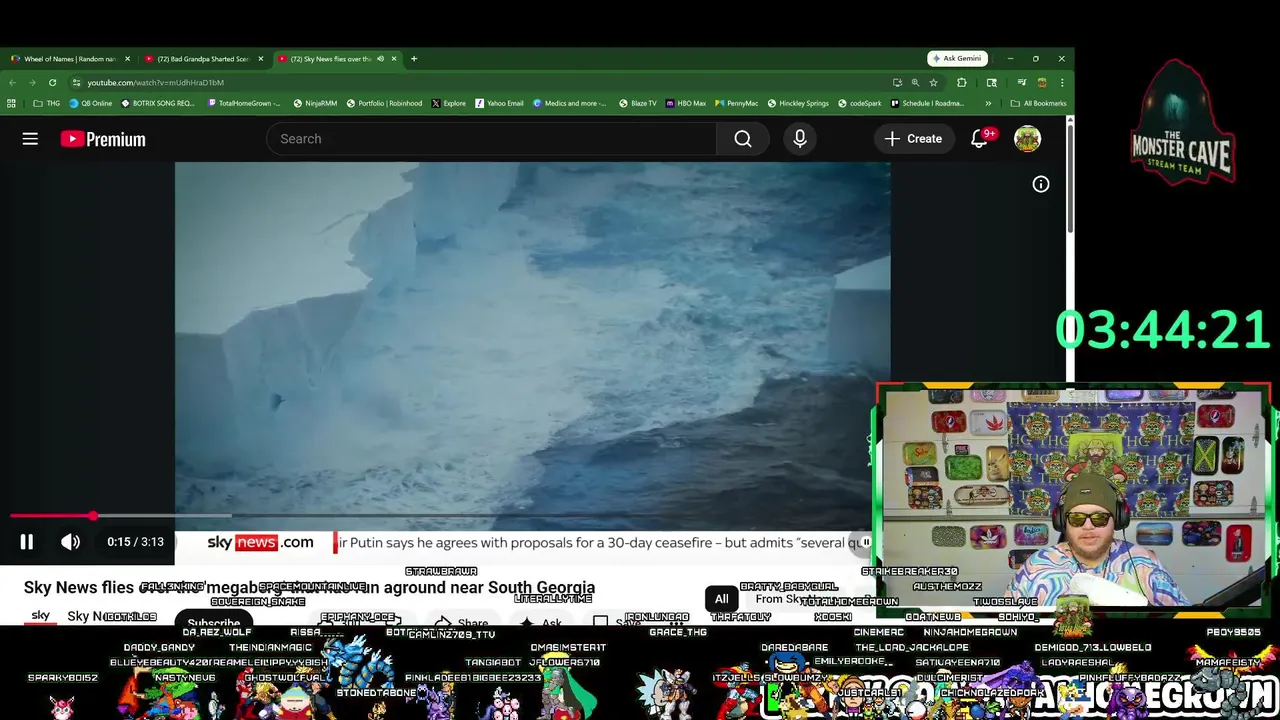This screenshot has width=1280, height=720.
Task: Open the notifications bell
Action: click(980, 139)
